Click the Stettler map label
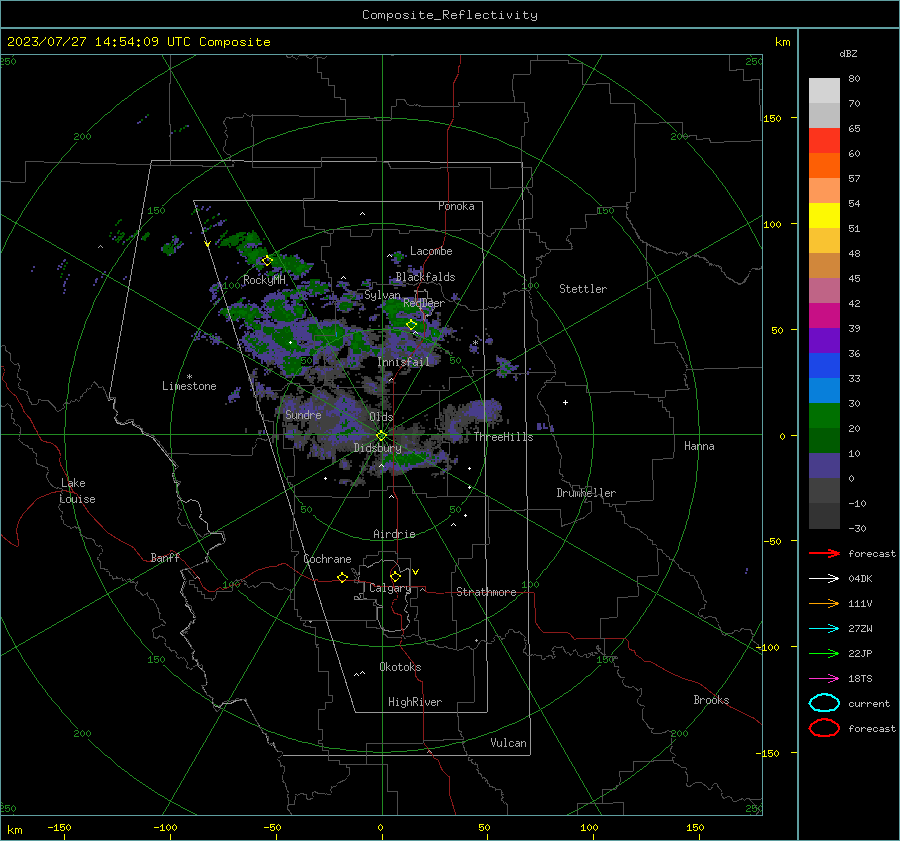This screenshot has width=900, height=841. click(583, 289)
